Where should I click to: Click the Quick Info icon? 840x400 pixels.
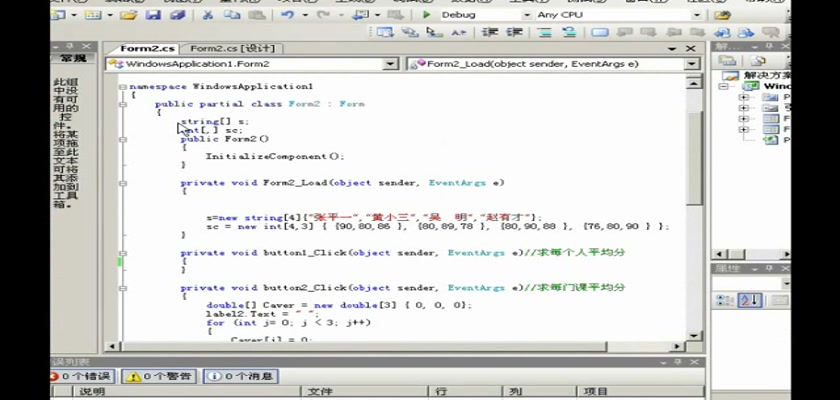[x=434, y=32]
